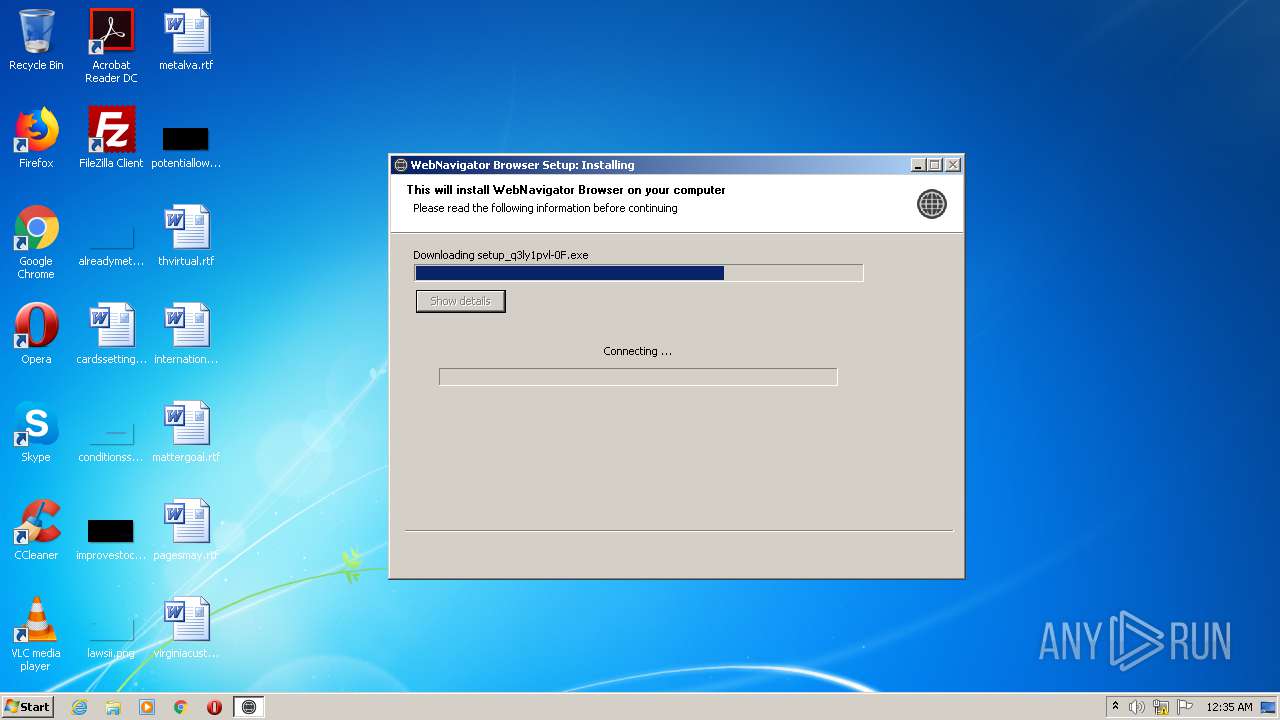This screenshot has width=1280, height=720.
Task: Launch Acrobat Reader DC desktop icon
Action: pyautogui.click(x=111, y=47)
